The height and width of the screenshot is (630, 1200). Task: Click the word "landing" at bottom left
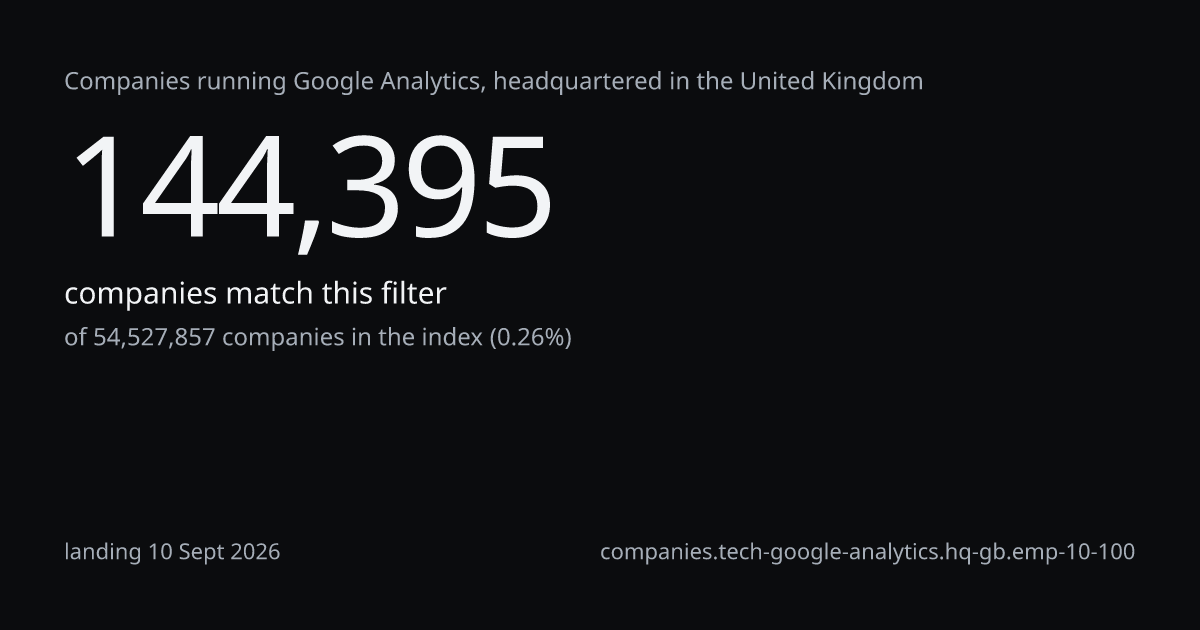point(103,552)
